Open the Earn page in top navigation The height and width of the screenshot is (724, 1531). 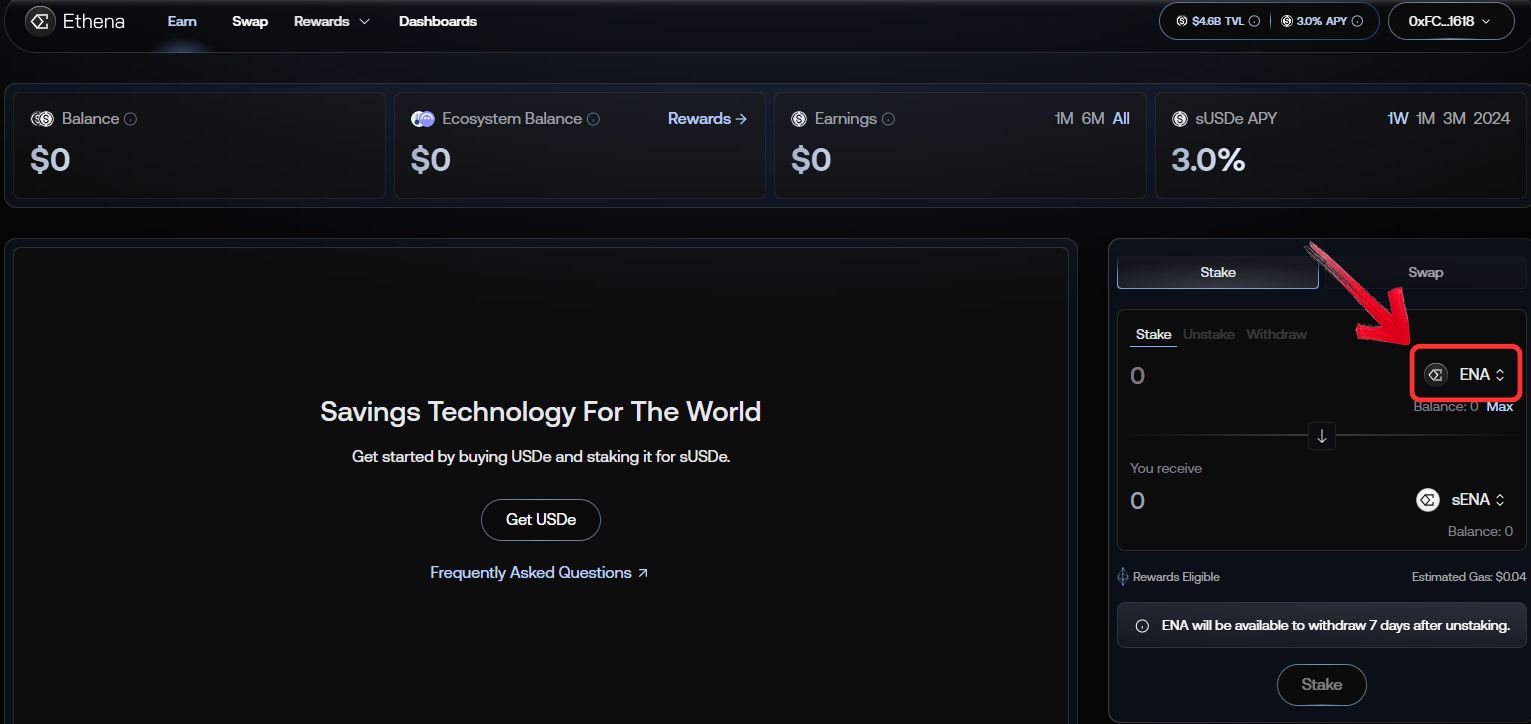pos(182,21)
